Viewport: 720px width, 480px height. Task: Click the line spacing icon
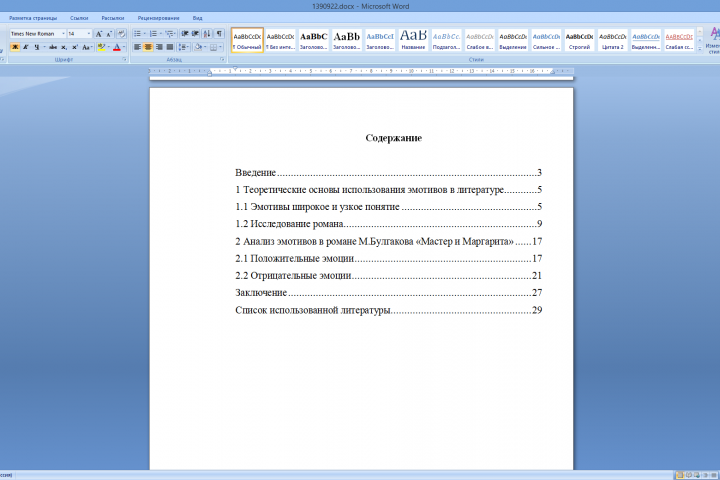(x=182, y=47)
